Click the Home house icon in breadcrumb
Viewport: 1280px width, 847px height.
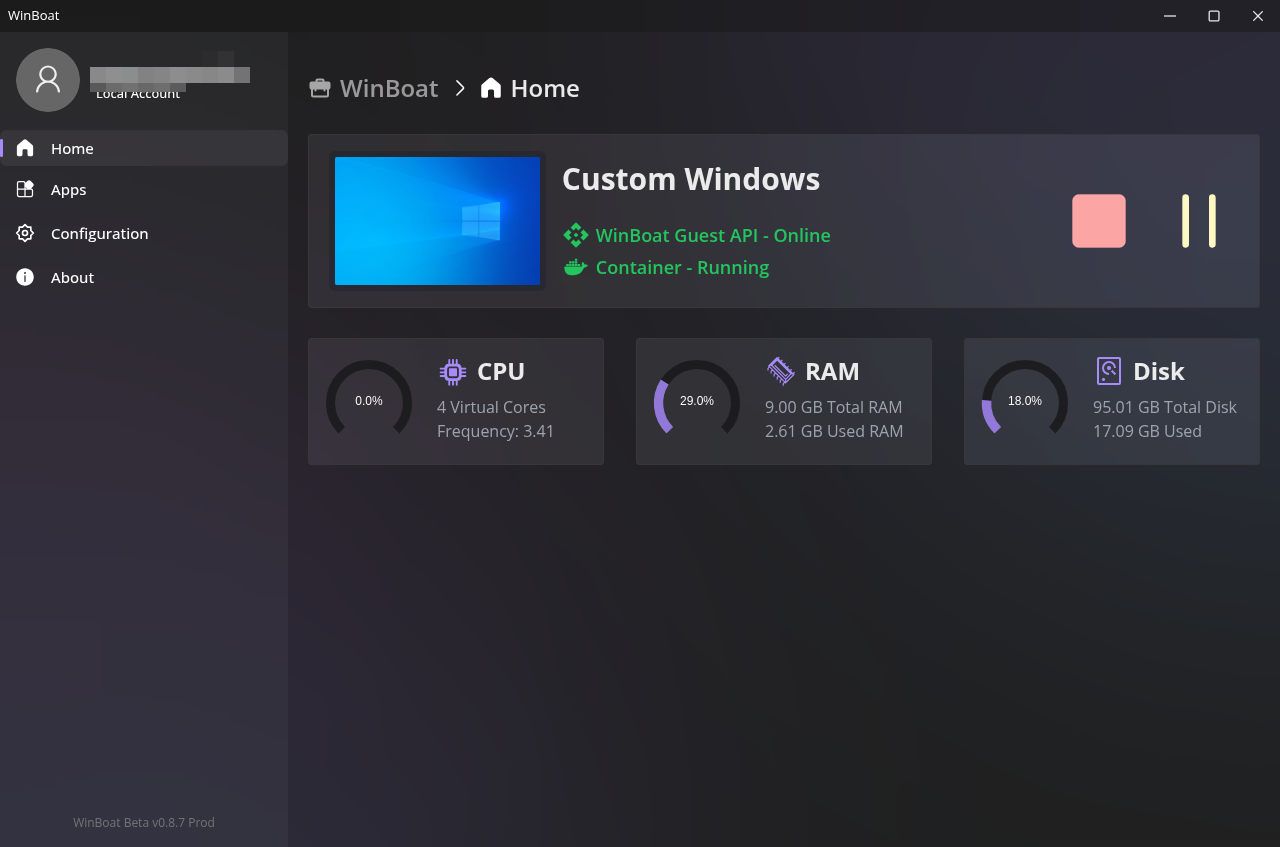click(x=490, y=89)
